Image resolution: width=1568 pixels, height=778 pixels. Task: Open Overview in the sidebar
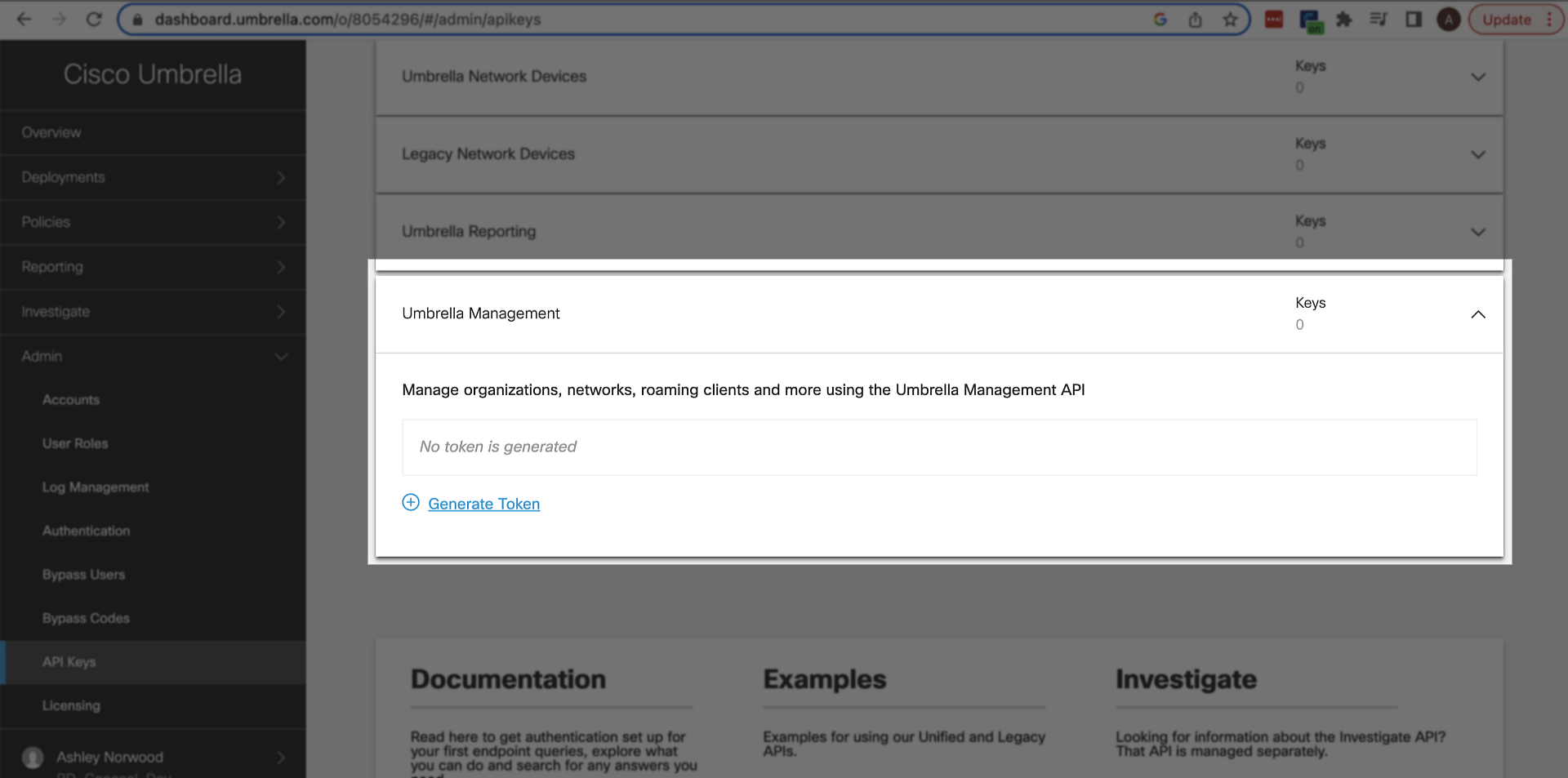tap(153, 132)
